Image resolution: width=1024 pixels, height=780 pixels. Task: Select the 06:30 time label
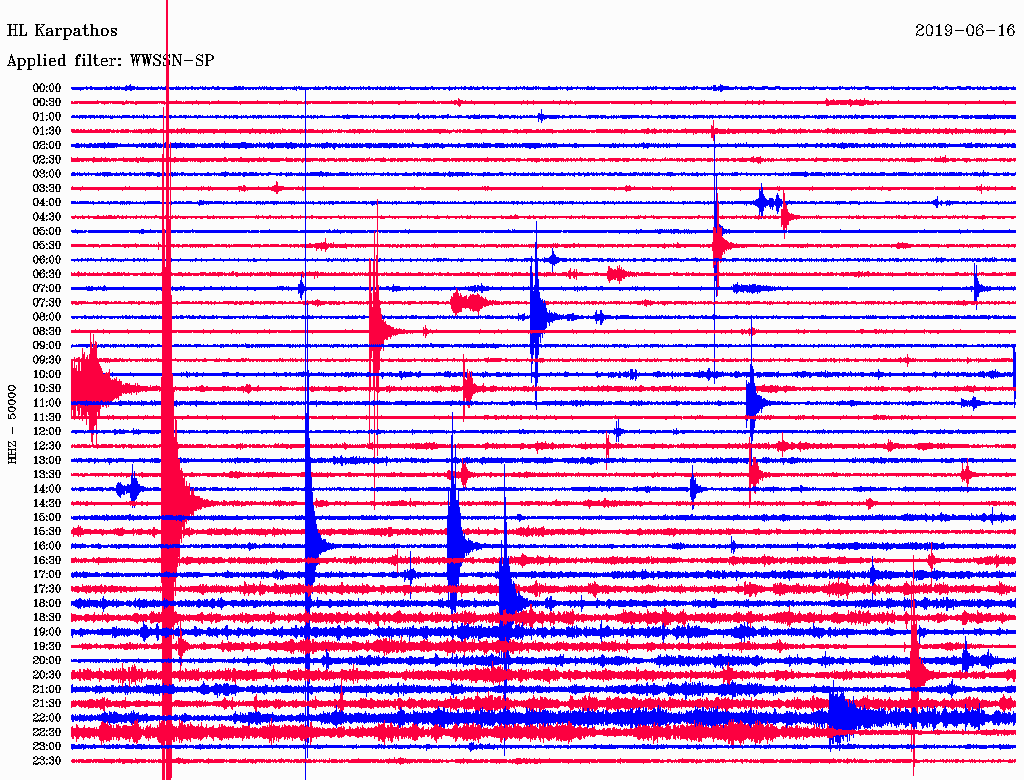coord(47,274)
